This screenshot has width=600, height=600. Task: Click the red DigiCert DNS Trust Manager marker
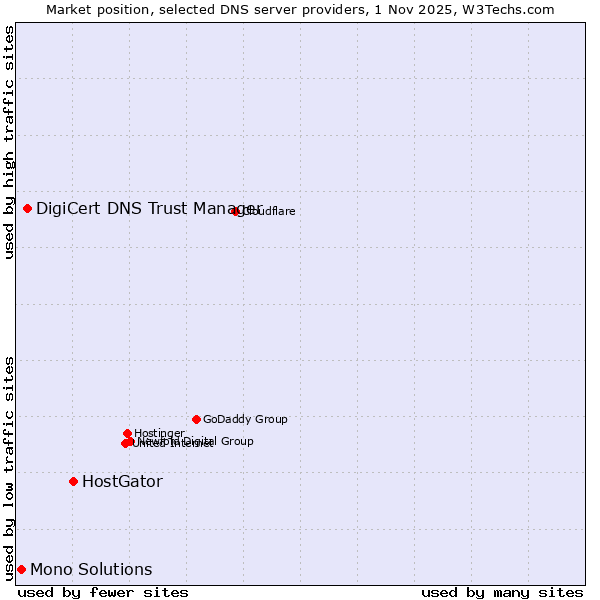27,208
